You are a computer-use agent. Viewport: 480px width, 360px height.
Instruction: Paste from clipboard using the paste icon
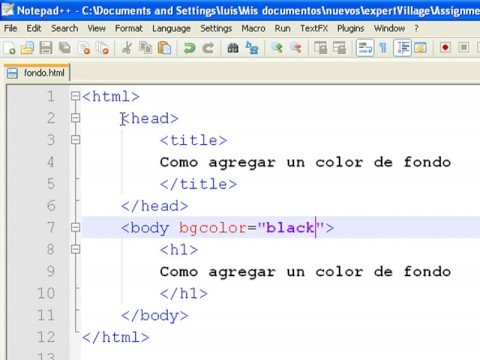164,48
